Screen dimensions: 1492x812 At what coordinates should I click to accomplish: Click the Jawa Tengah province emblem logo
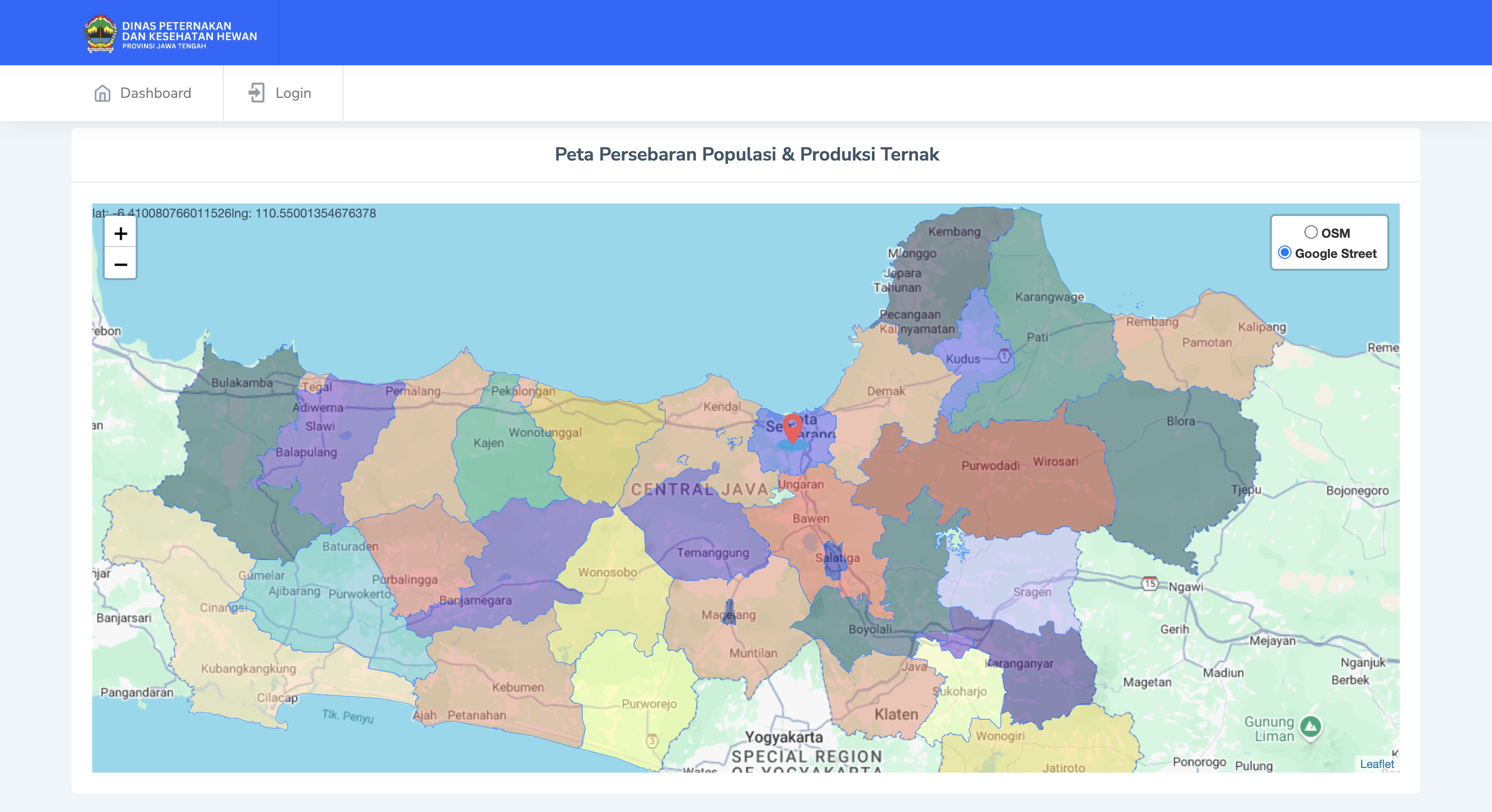(100, 34)
